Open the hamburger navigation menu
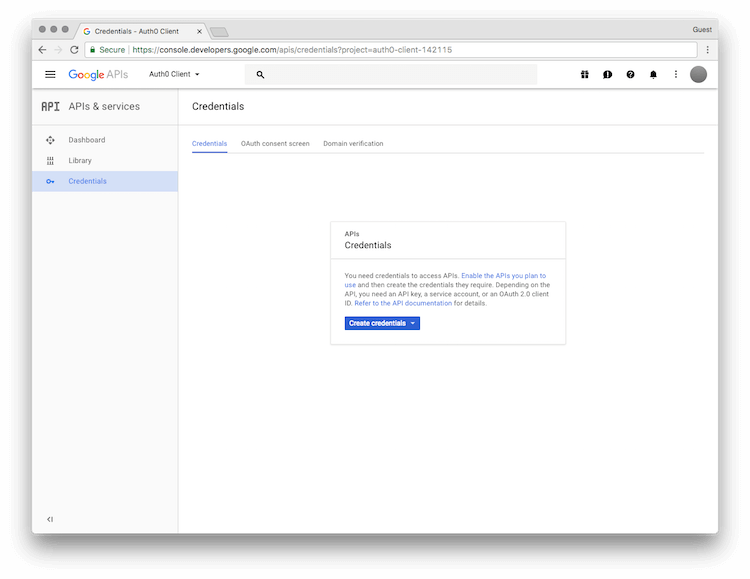 [x=50, y=74]
